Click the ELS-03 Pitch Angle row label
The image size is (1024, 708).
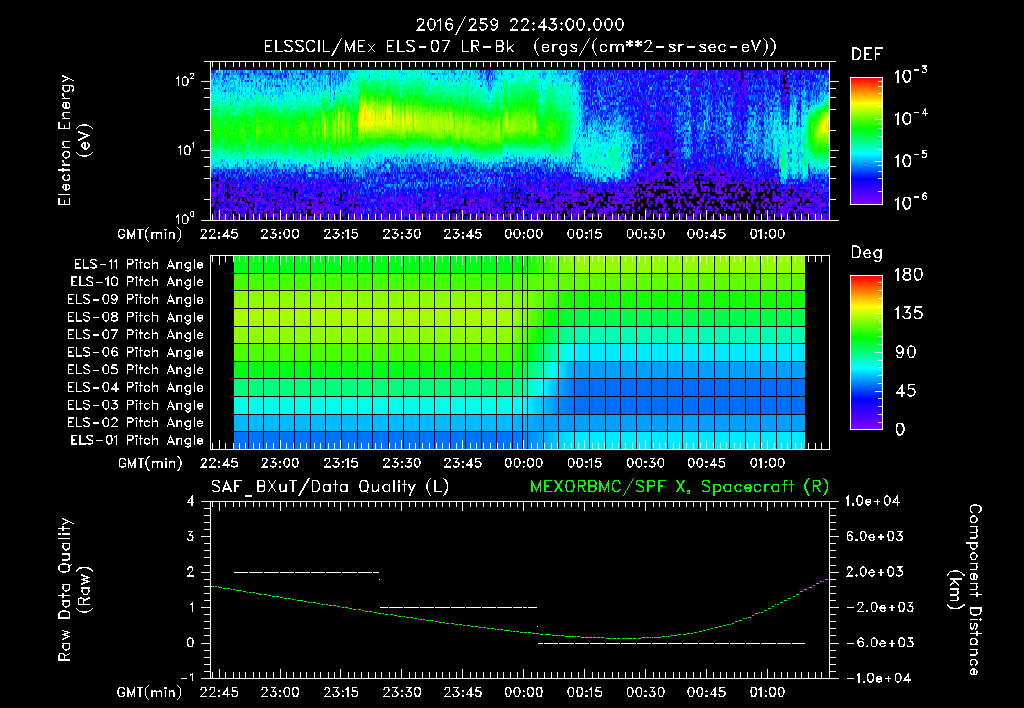point(136,405)
